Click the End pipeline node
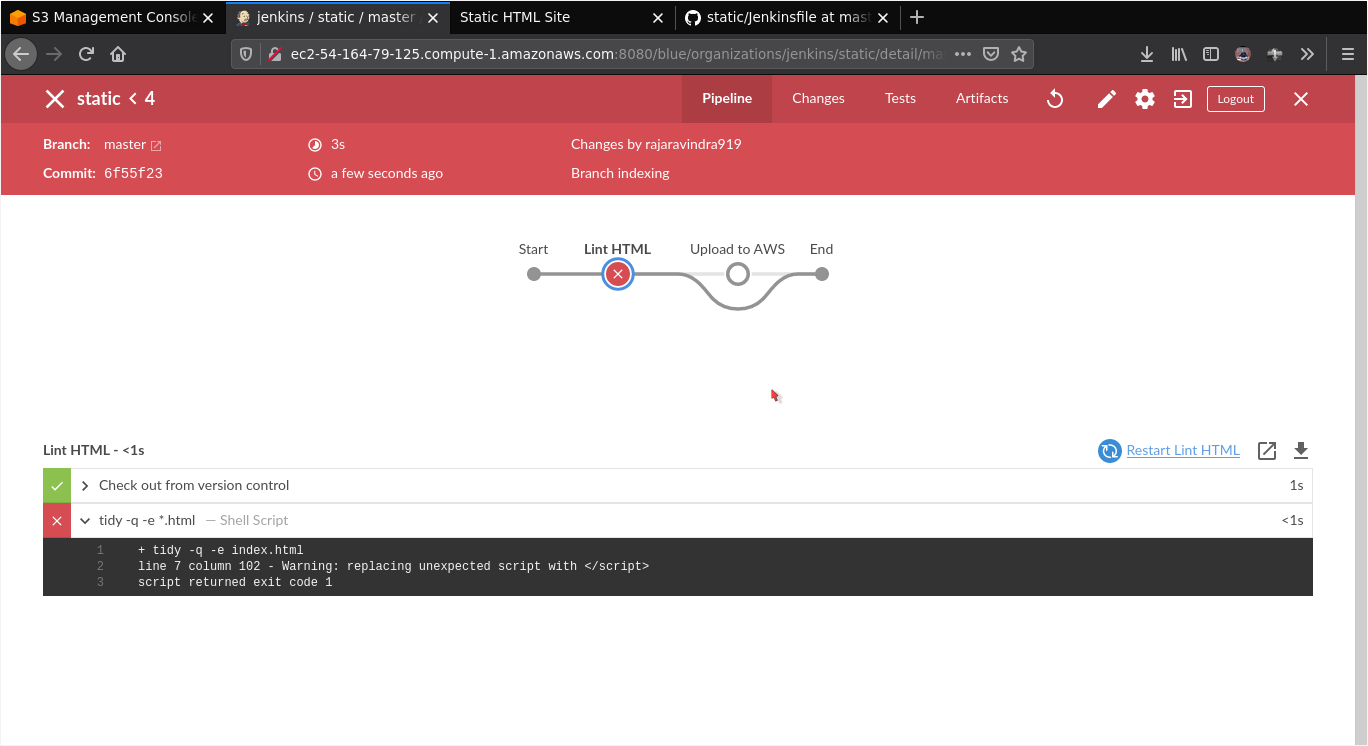1368x746 pixels. pyautogui.click(x=822, y=274)
